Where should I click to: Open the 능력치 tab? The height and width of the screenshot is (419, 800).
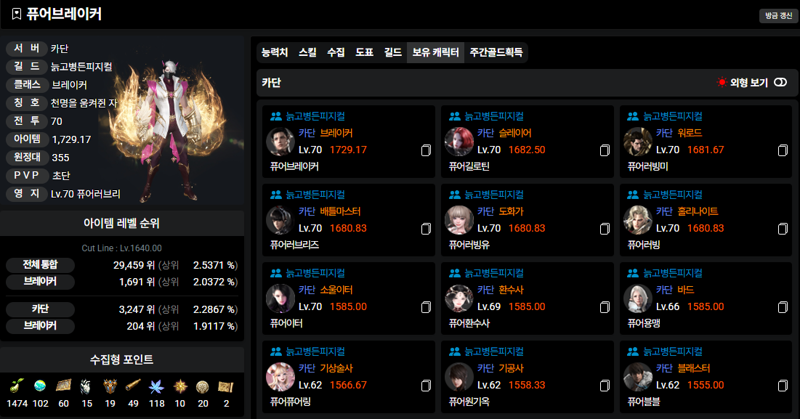tap(275, 52)
